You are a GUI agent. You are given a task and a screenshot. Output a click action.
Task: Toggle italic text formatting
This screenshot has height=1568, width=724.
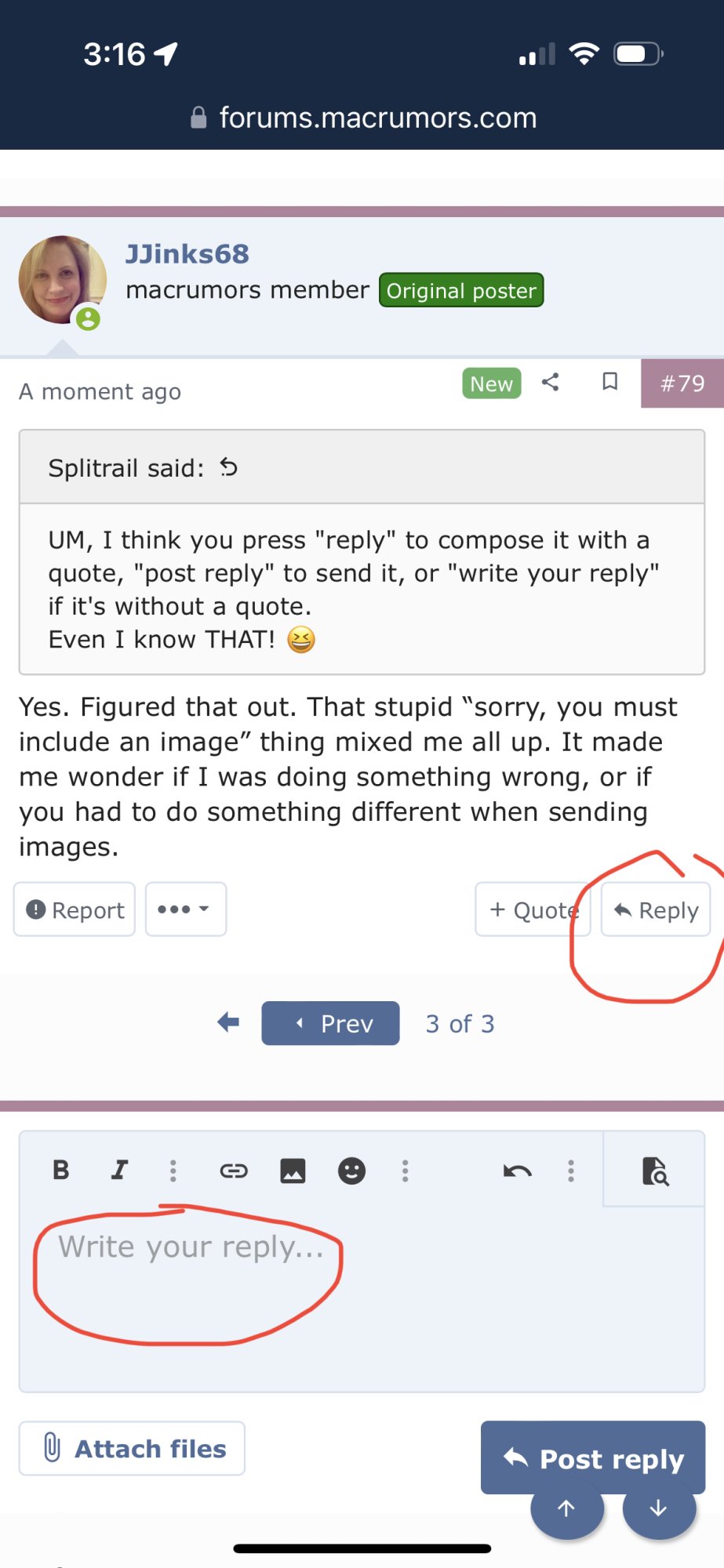coord(119,1171)
